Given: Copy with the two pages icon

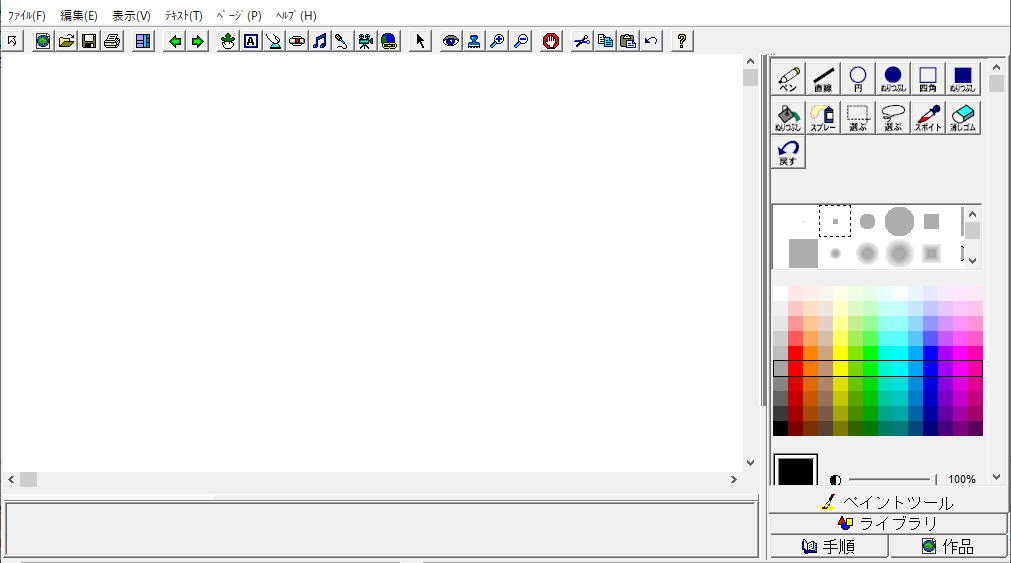Looking at the screenshot, I should tap(605, 41).
